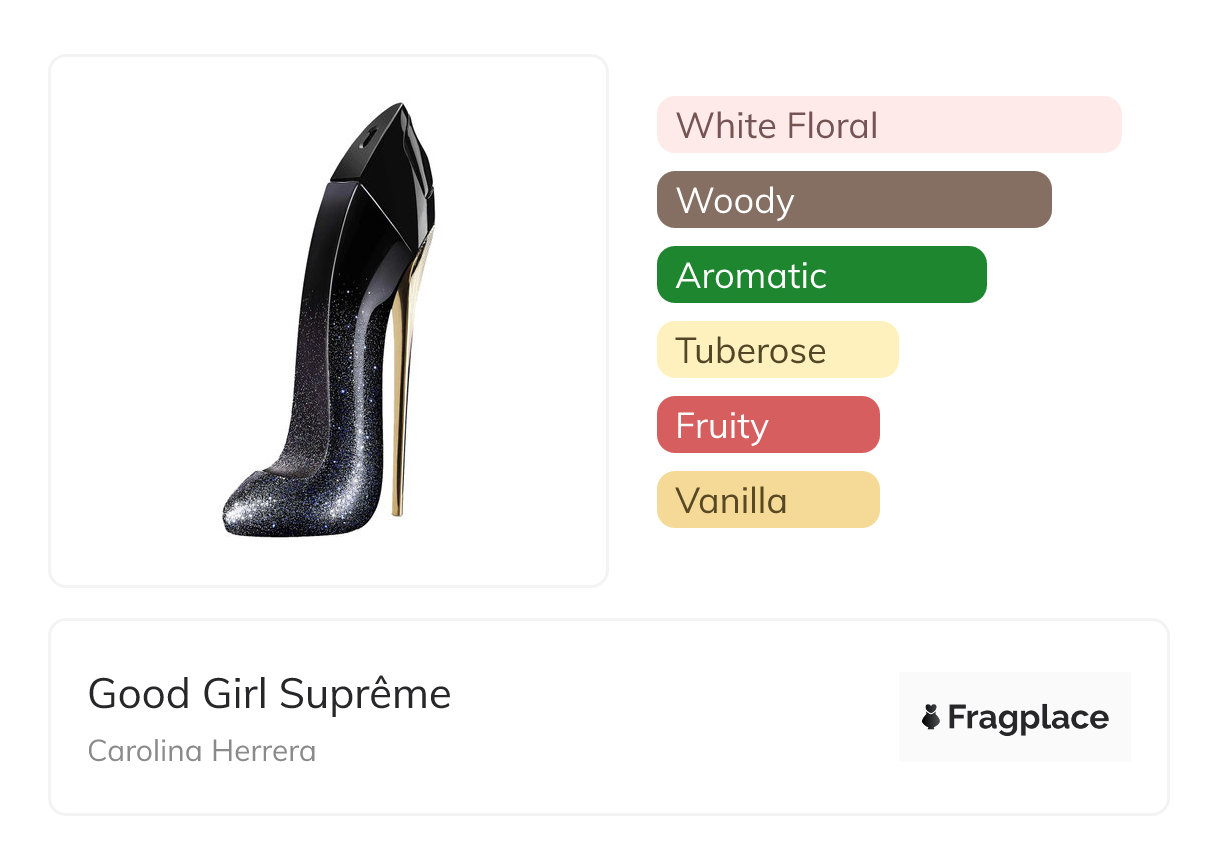Click the gold heel of the stiletto
This screenshot has height=864, width=1218.
407,400
